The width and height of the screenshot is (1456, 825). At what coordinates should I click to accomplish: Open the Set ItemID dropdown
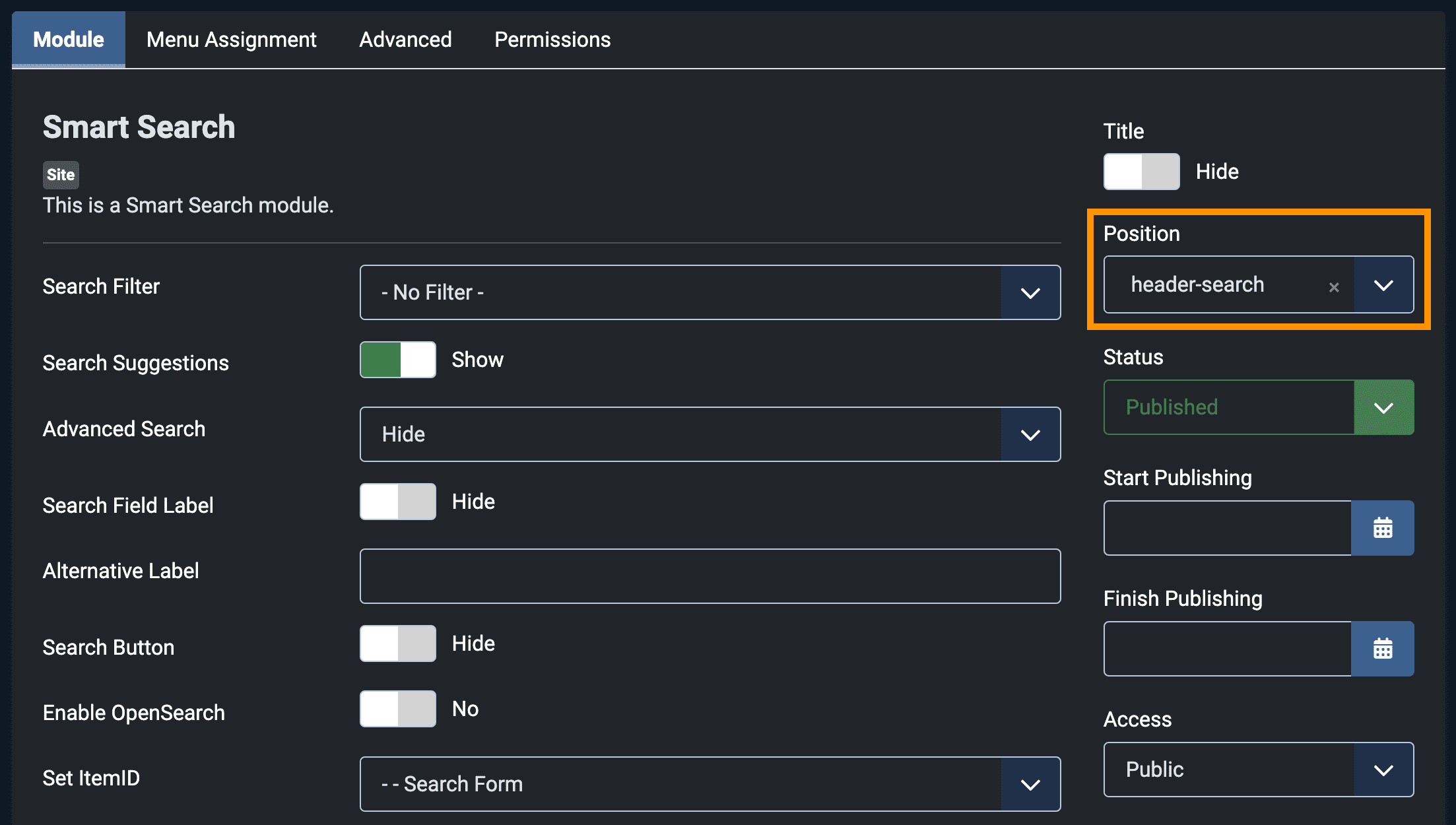pyautogui.click(x=710, y=784)
